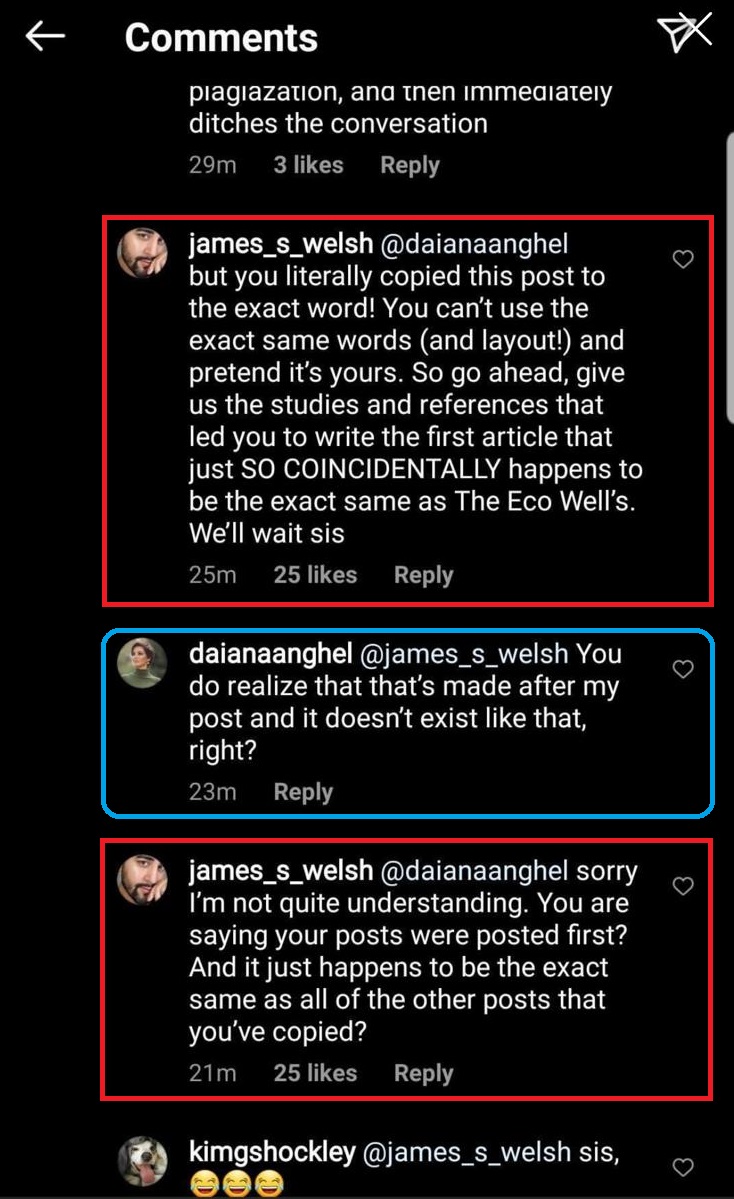Like daianaanghel's reply comment
Screen dimensions: 734x1199
683,670
